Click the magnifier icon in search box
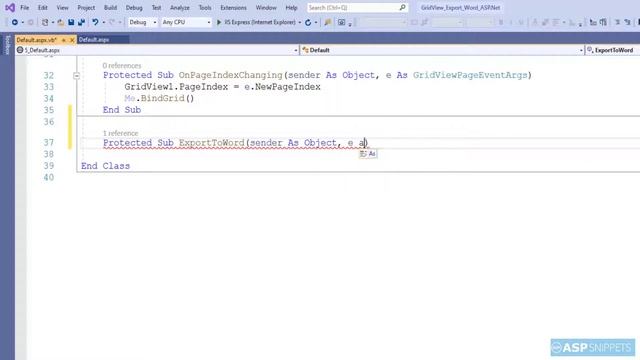The image size is (640, 360). [x=402, y=7]
